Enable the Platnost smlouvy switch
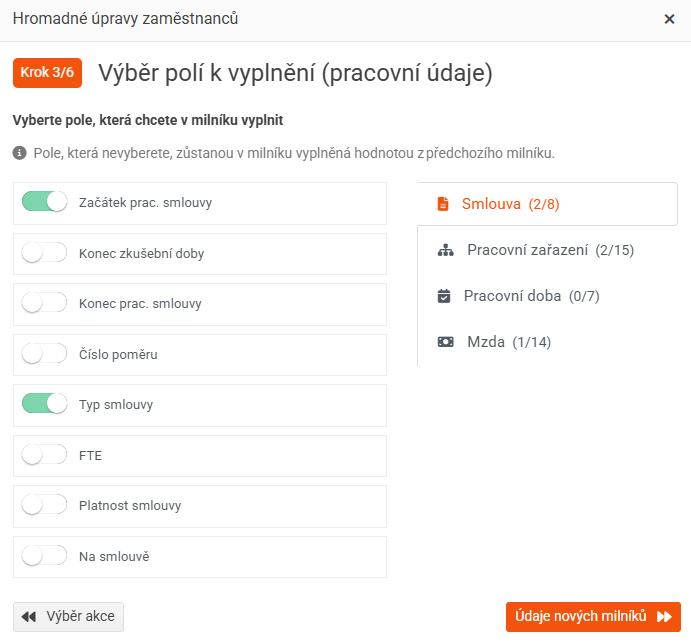 44,505
